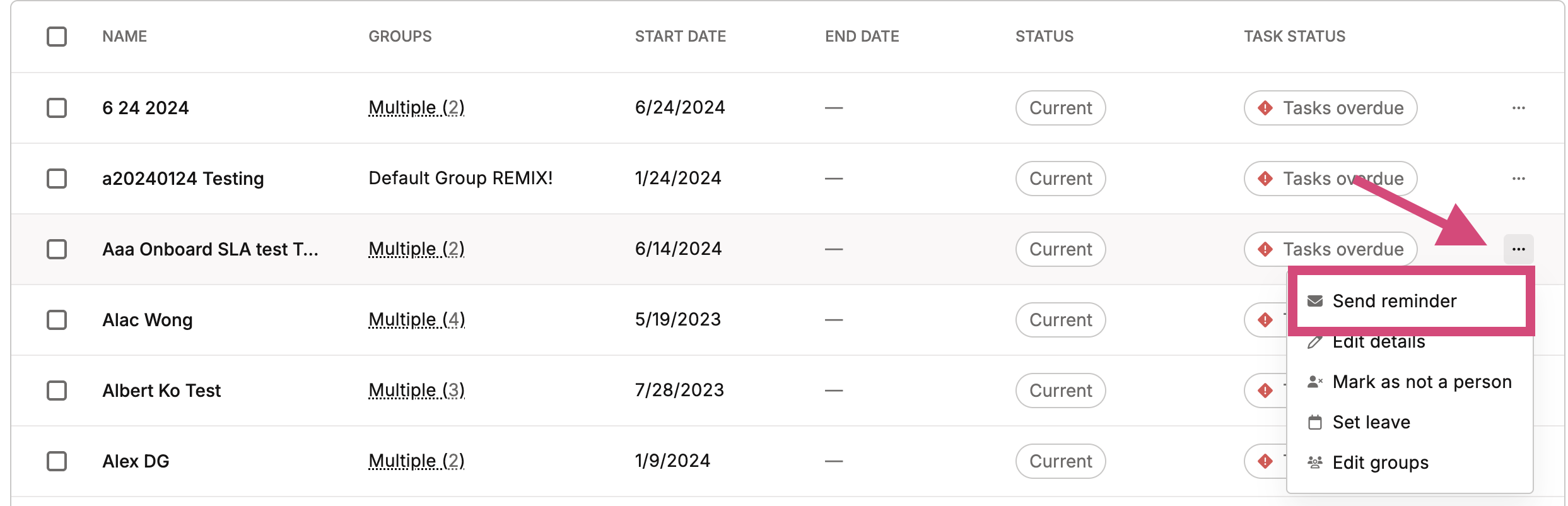Screen dimensions: 1568x506
Task: Click the calendar icon beside Set leave
Action: coord(1315,422)
